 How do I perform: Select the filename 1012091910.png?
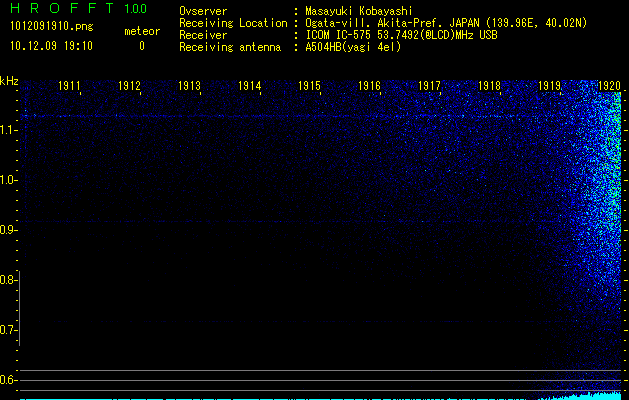point(52,26)
